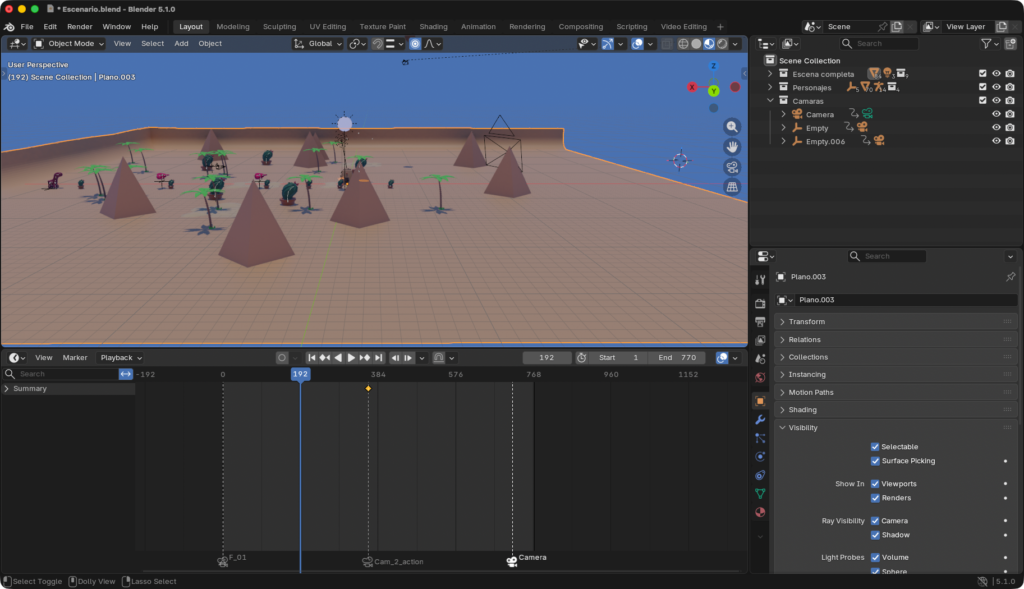Click the End frame field showing 770
Image resolution: width=1024 pixels, height=589 pixels.
676,358
